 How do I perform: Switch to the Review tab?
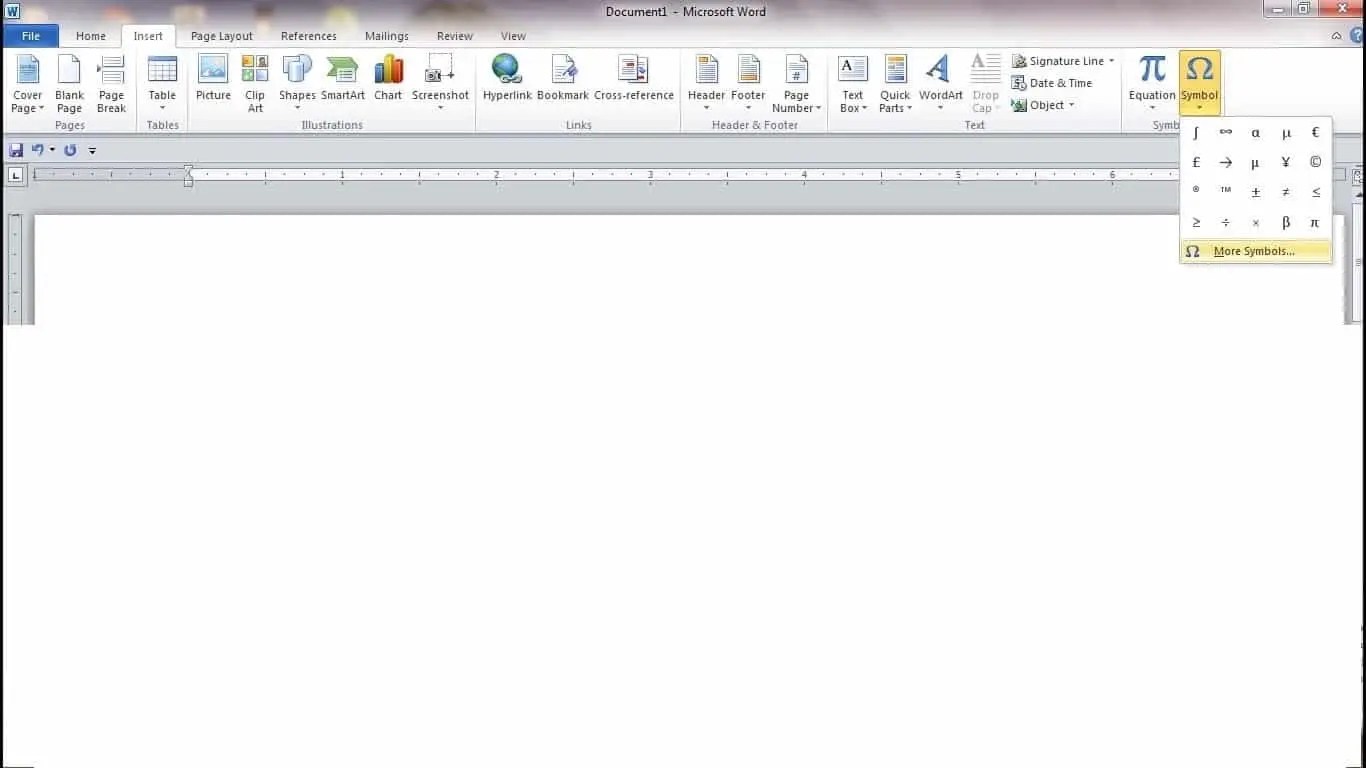coord(455,36)
